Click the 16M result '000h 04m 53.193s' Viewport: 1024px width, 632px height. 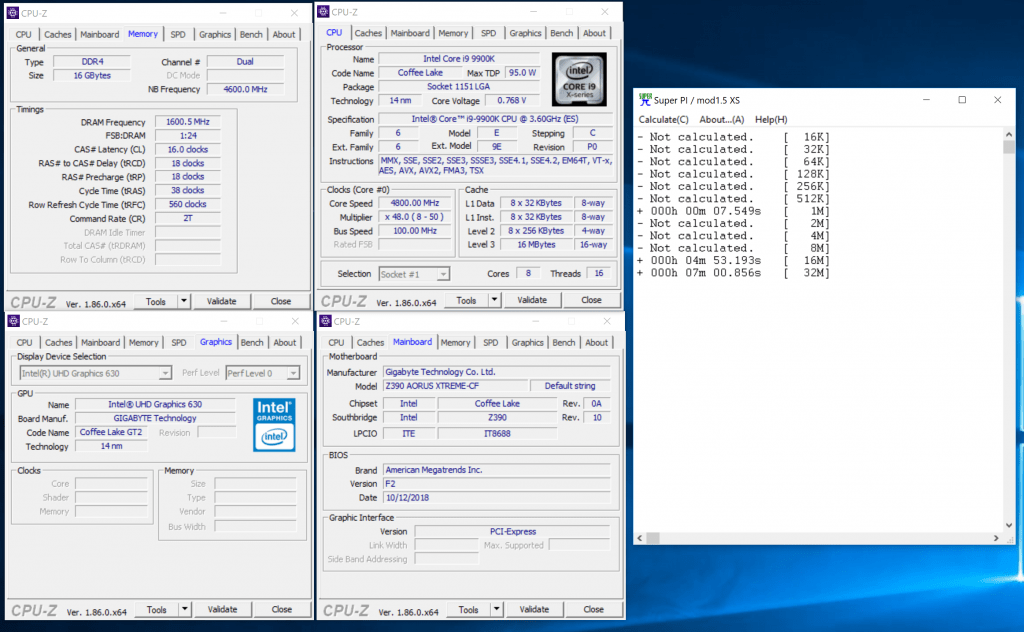[x=706, y=261]
